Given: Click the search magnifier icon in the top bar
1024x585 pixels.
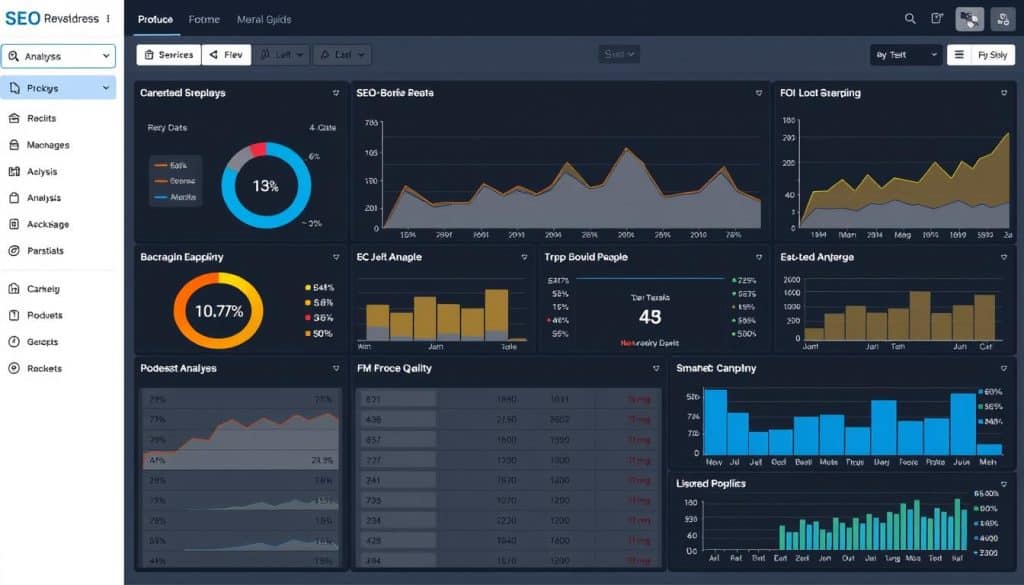Looking at the screenshot, I should point(910,19).
